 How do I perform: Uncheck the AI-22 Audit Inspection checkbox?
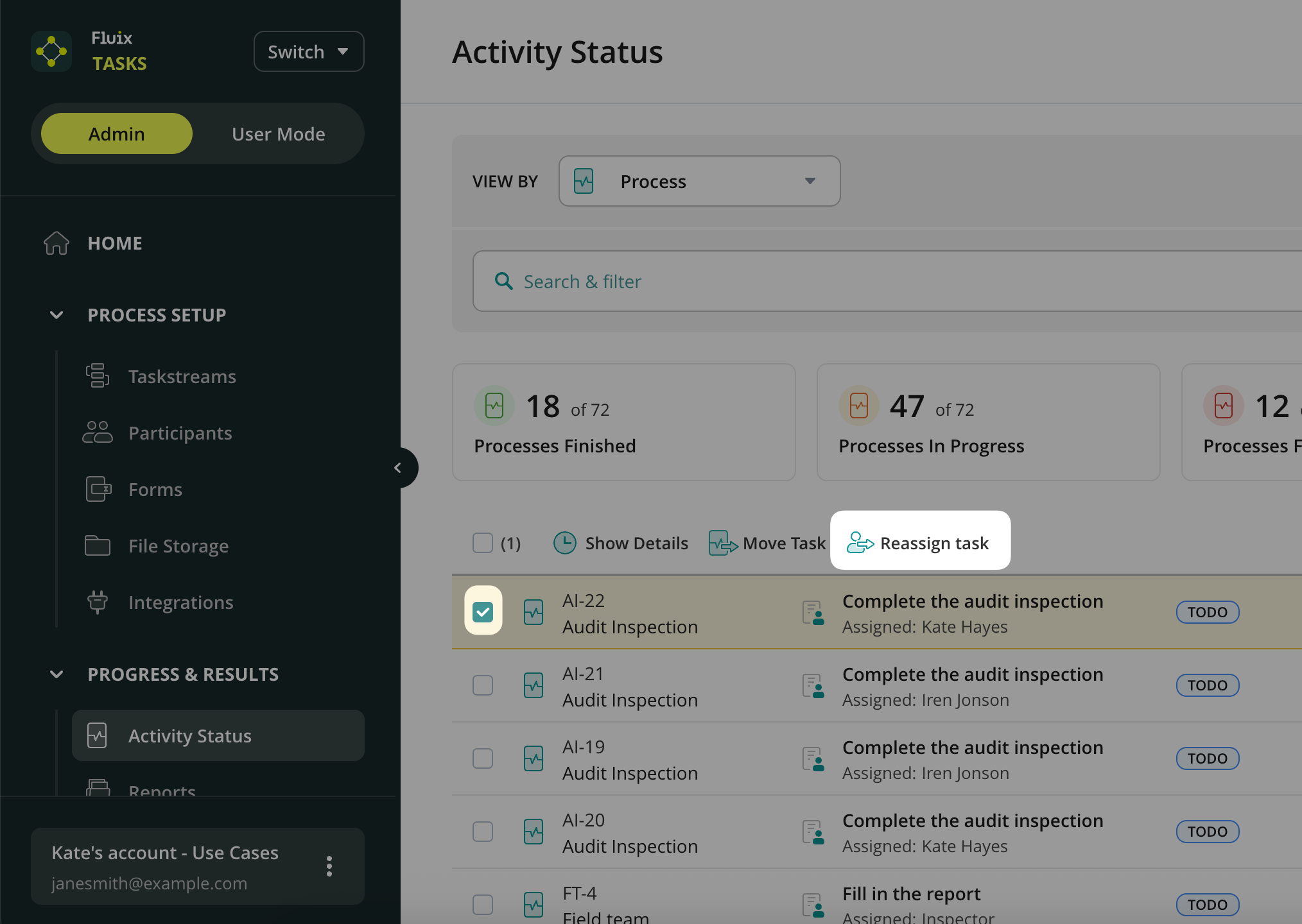pyautogui.click(x=483, y=612)
